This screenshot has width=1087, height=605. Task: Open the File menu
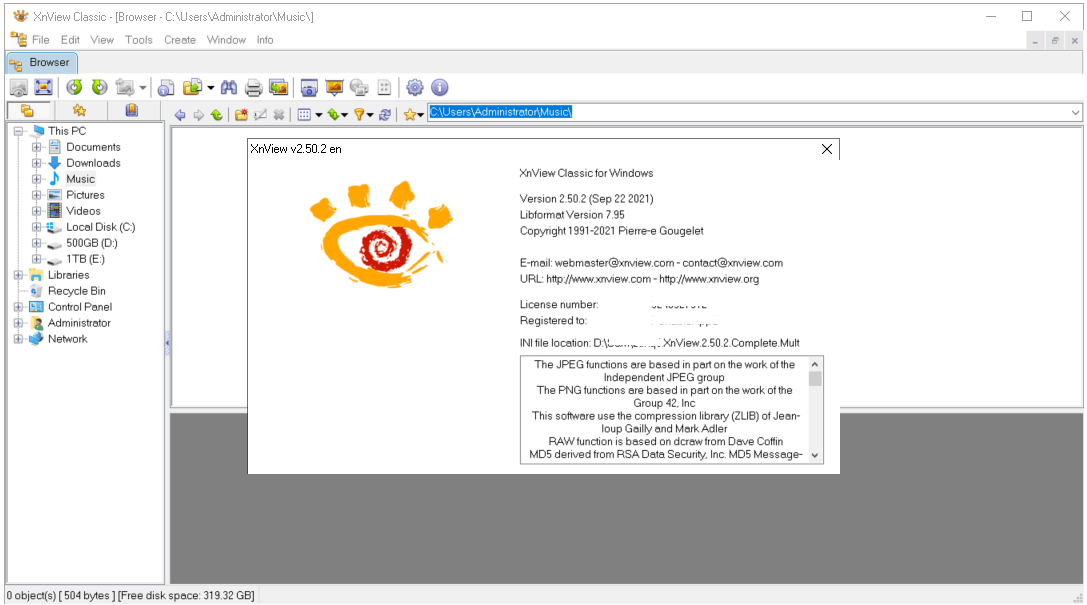(40, 40)
